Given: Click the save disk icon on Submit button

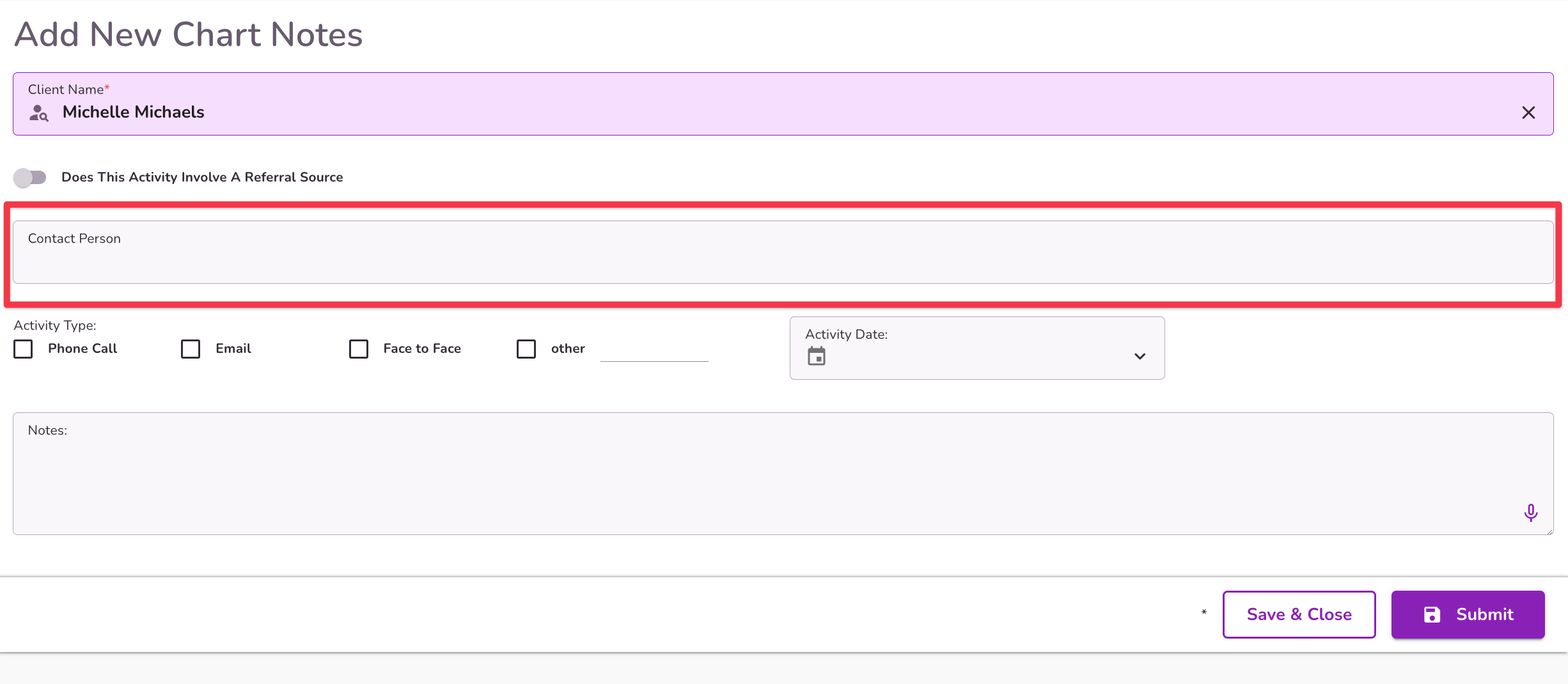Looking at the screenshot, I should click(x=1432, y=614).
